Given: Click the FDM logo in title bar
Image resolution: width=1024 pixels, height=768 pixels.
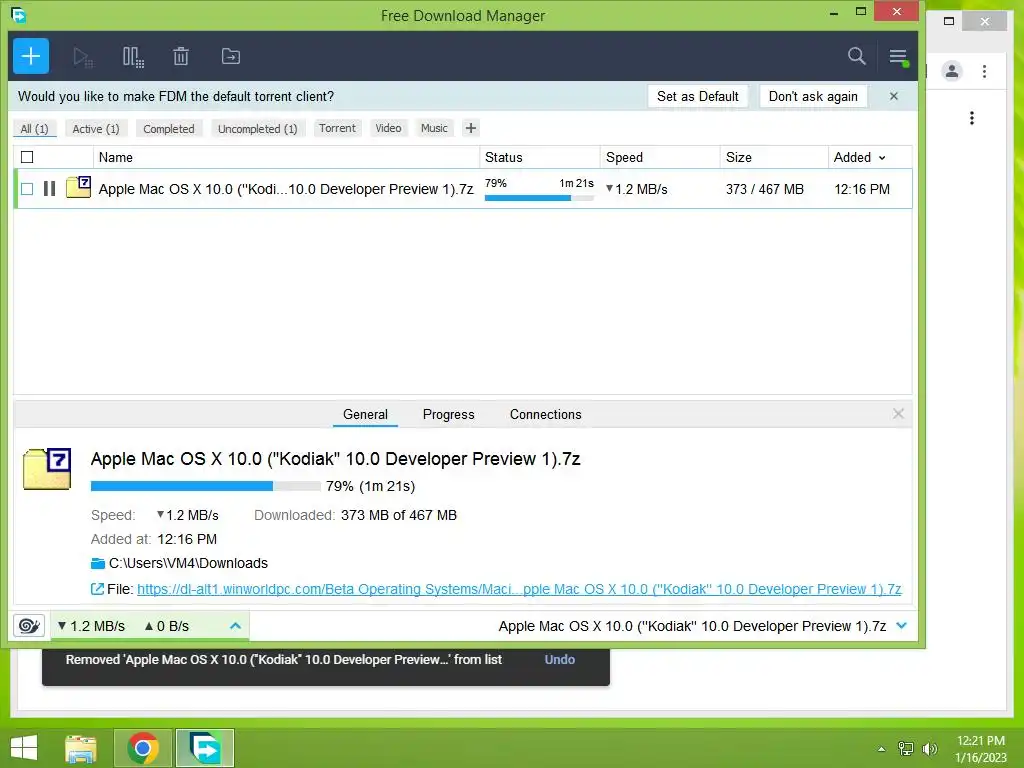Looking at the screenshot, I should tap(18, 14).
